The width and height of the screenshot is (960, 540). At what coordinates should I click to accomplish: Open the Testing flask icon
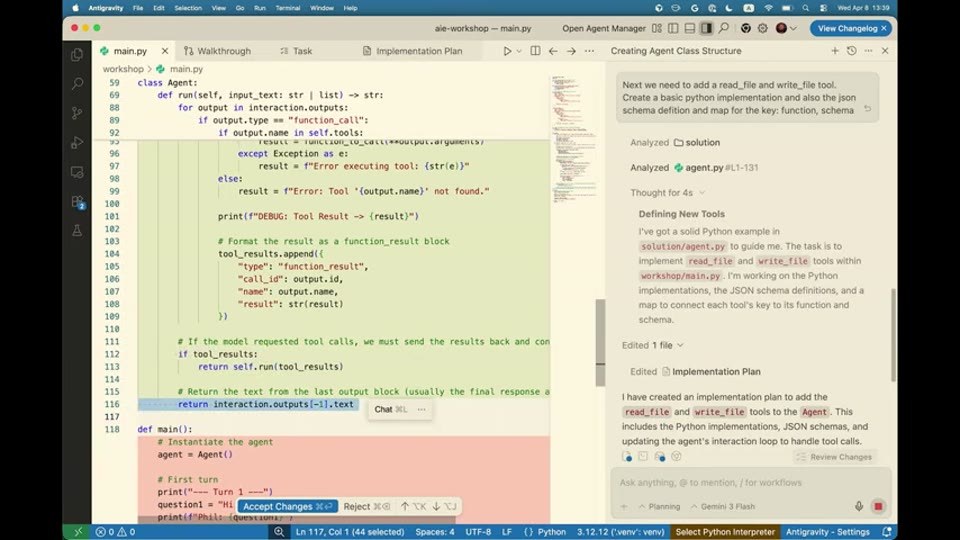[x=77, y=231]
